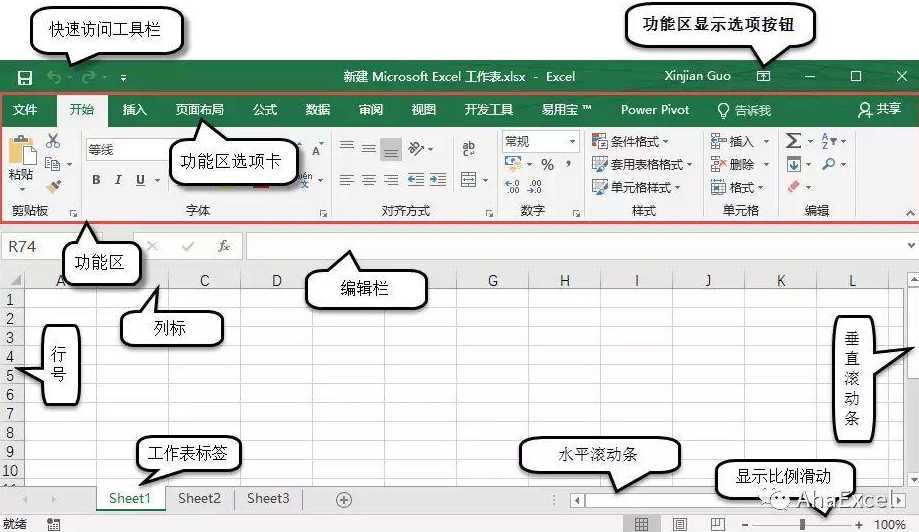Click the 共享 share button
This screenshot has width=919, height=532.
click(x=880, y=110)
